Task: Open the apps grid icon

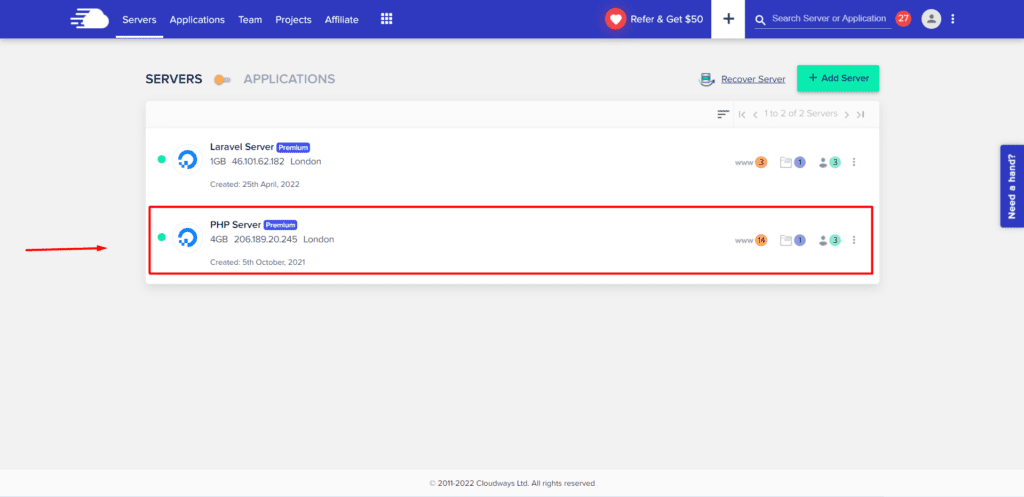Action: pos(387,19)
